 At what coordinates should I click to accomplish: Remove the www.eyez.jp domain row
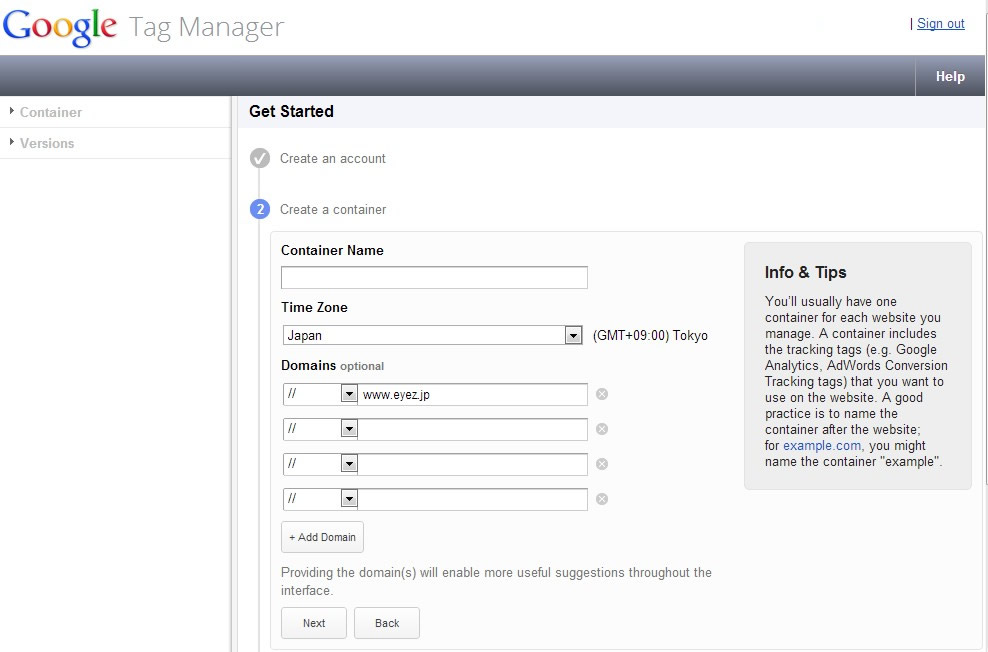click(x=602, y=394)
